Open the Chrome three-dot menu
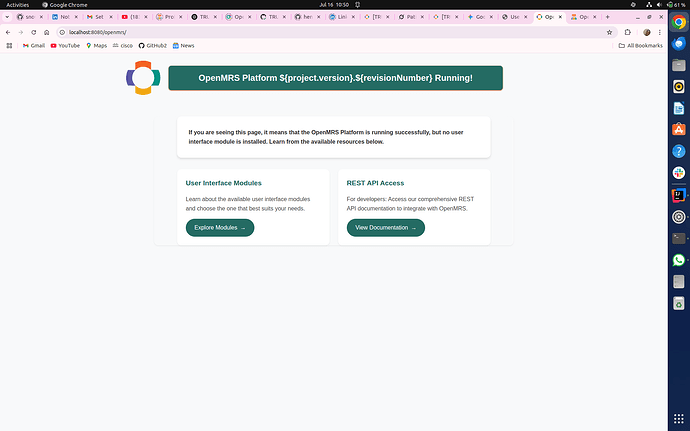The width and height of the screenshot is (690, 431). coord(660,32)
